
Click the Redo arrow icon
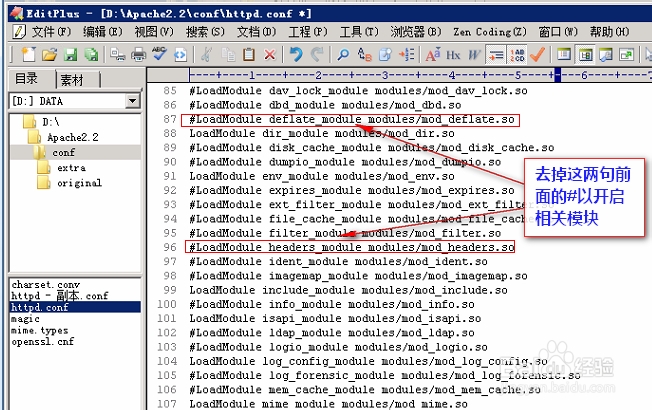pos(317,54)
